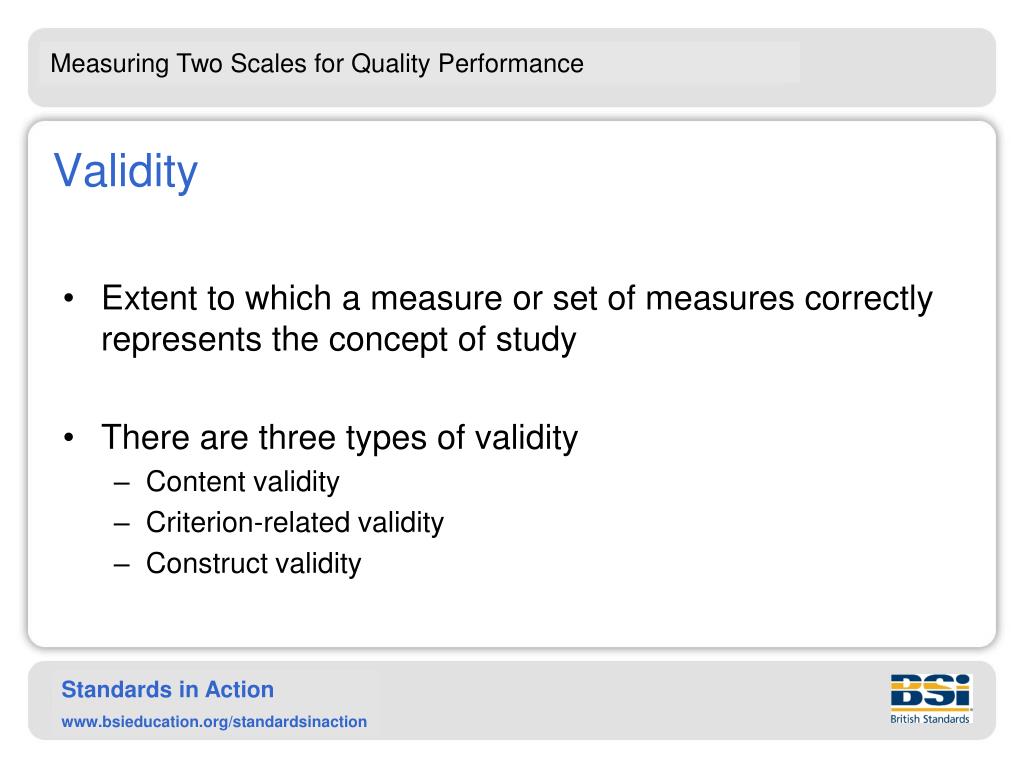Click the first bullet about Extent to which
Viewport: 1024px width, 768px height.
point(517,319)
